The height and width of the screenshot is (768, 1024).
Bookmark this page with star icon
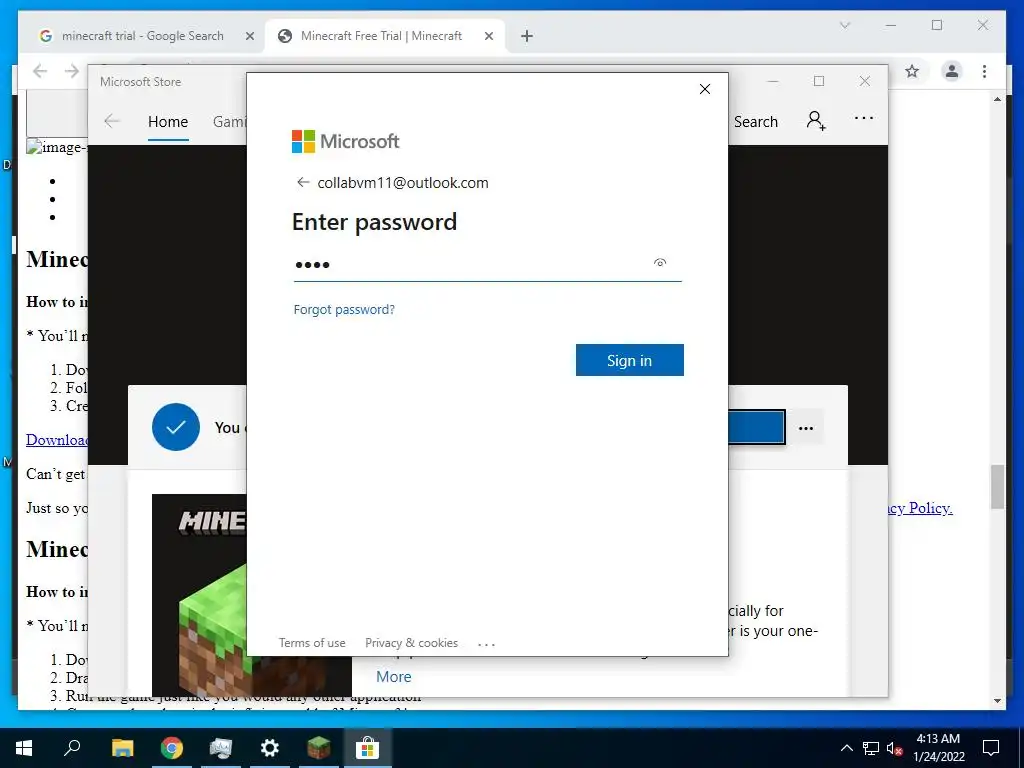912,71
